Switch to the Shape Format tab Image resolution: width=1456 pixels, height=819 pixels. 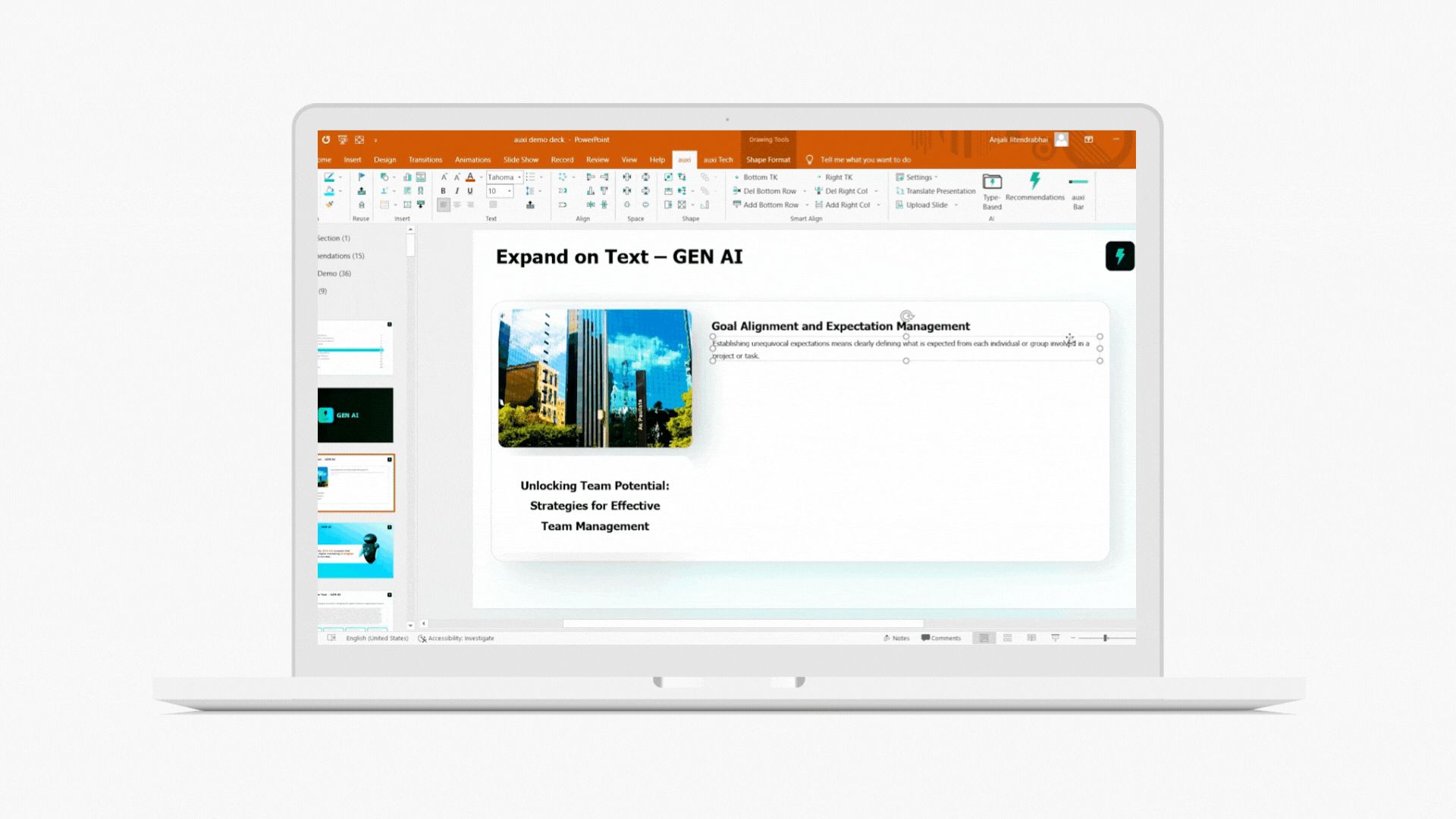767,160
